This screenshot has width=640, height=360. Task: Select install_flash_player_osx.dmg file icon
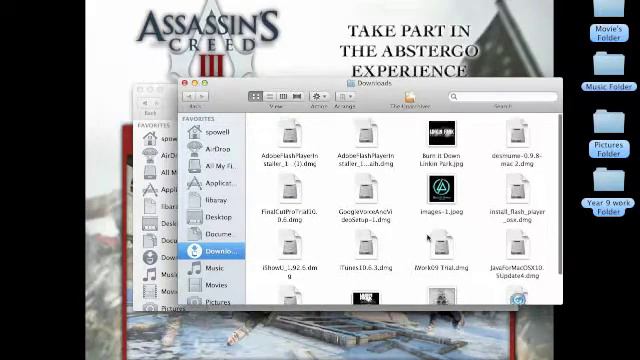517,189
